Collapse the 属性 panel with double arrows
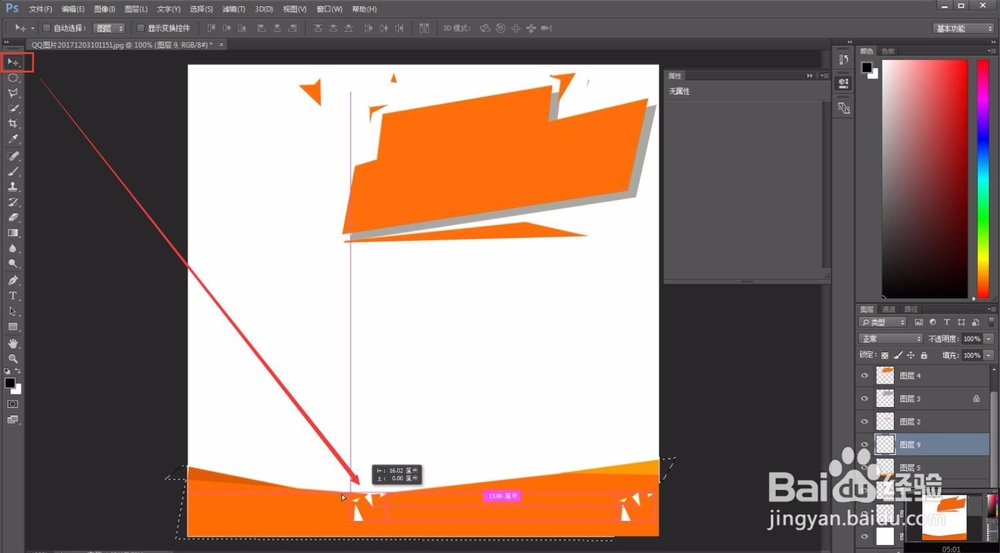This screenshot has width=1000, height=553. pos(810,76)
